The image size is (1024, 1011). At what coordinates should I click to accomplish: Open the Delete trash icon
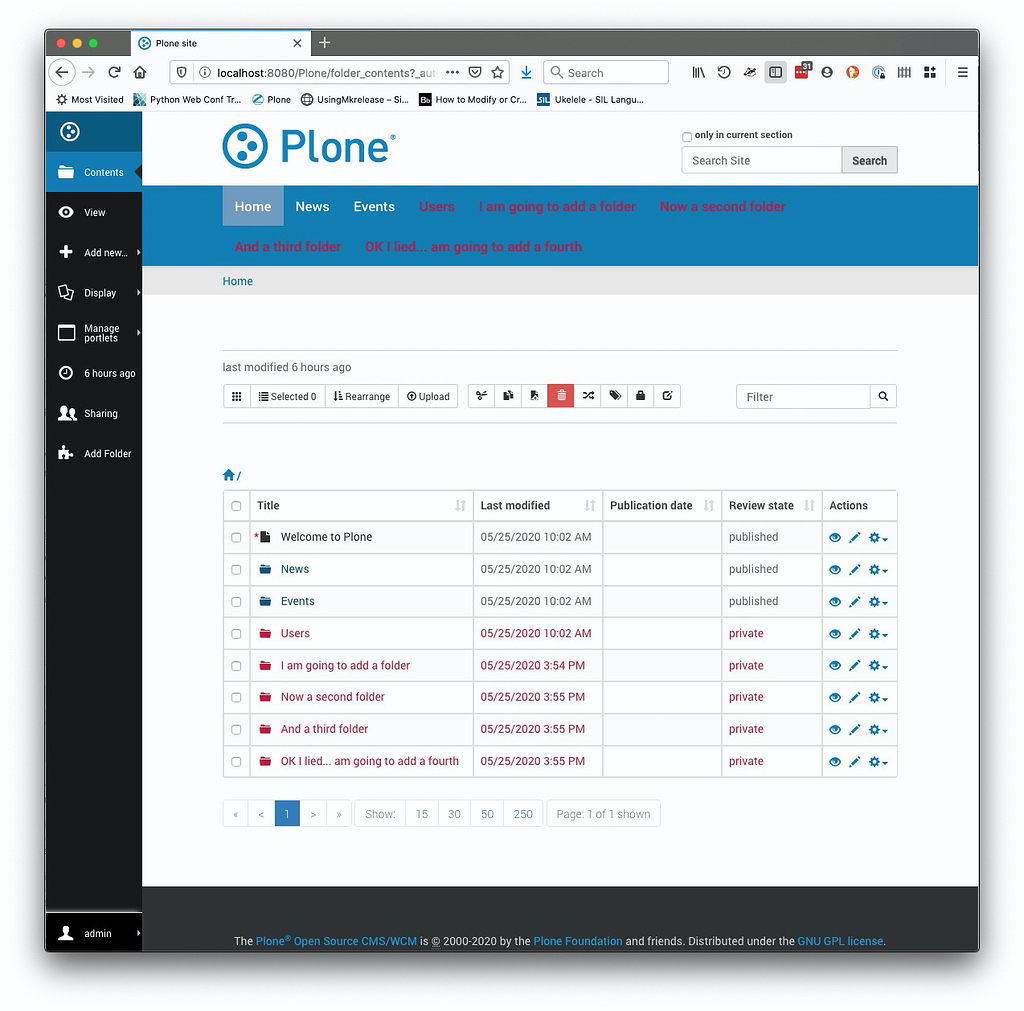[560, 396]
